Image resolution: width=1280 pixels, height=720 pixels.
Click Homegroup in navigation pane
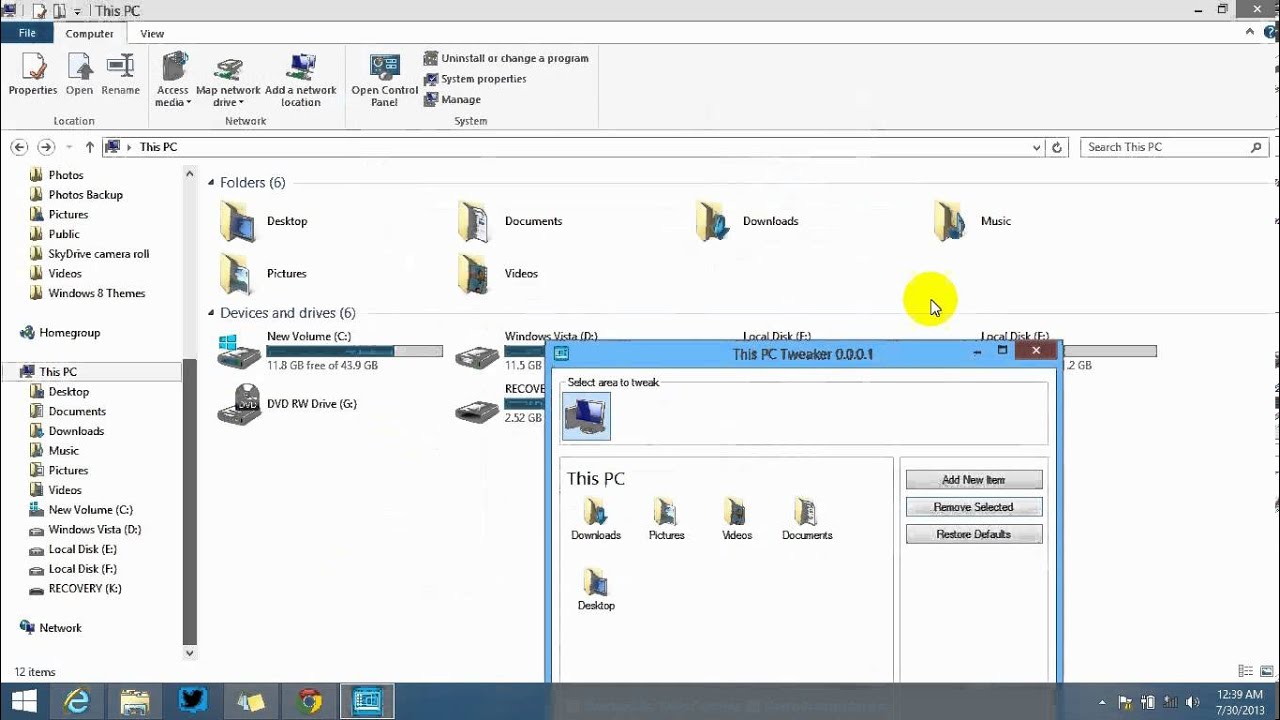(70, 333)
